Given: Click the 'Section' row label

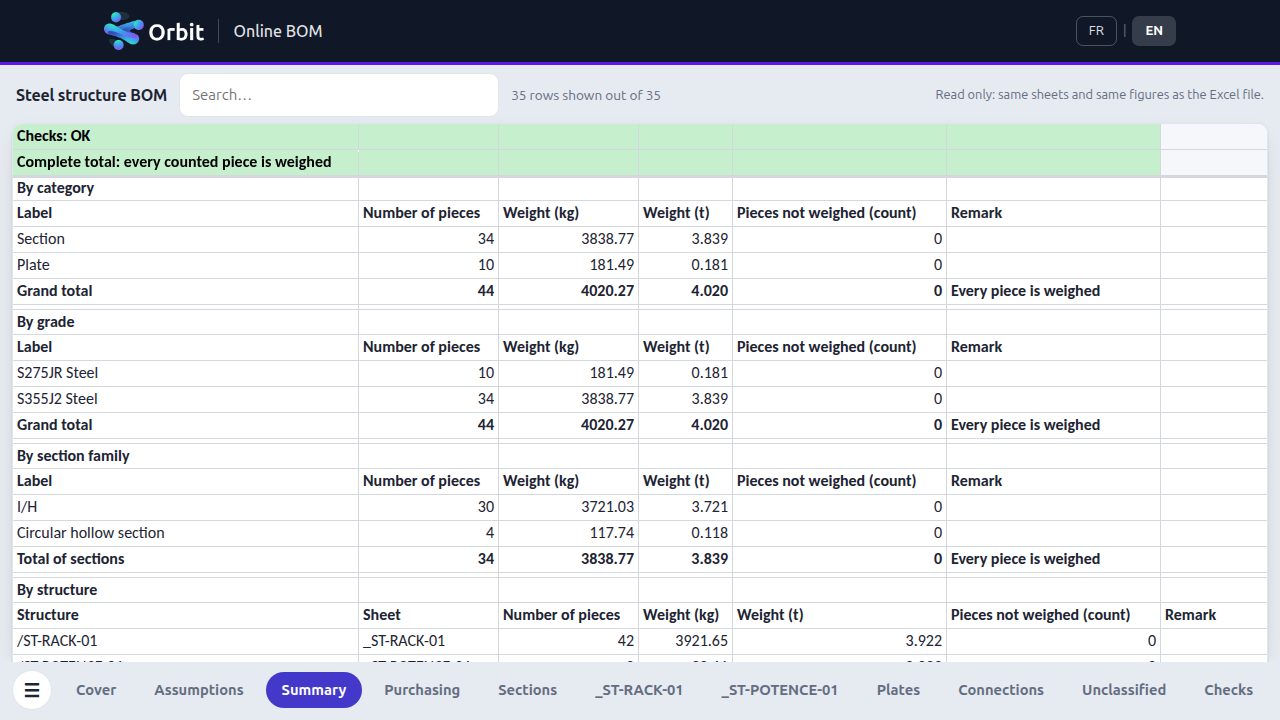Looking at the screenshot, I should coord(186,239).
